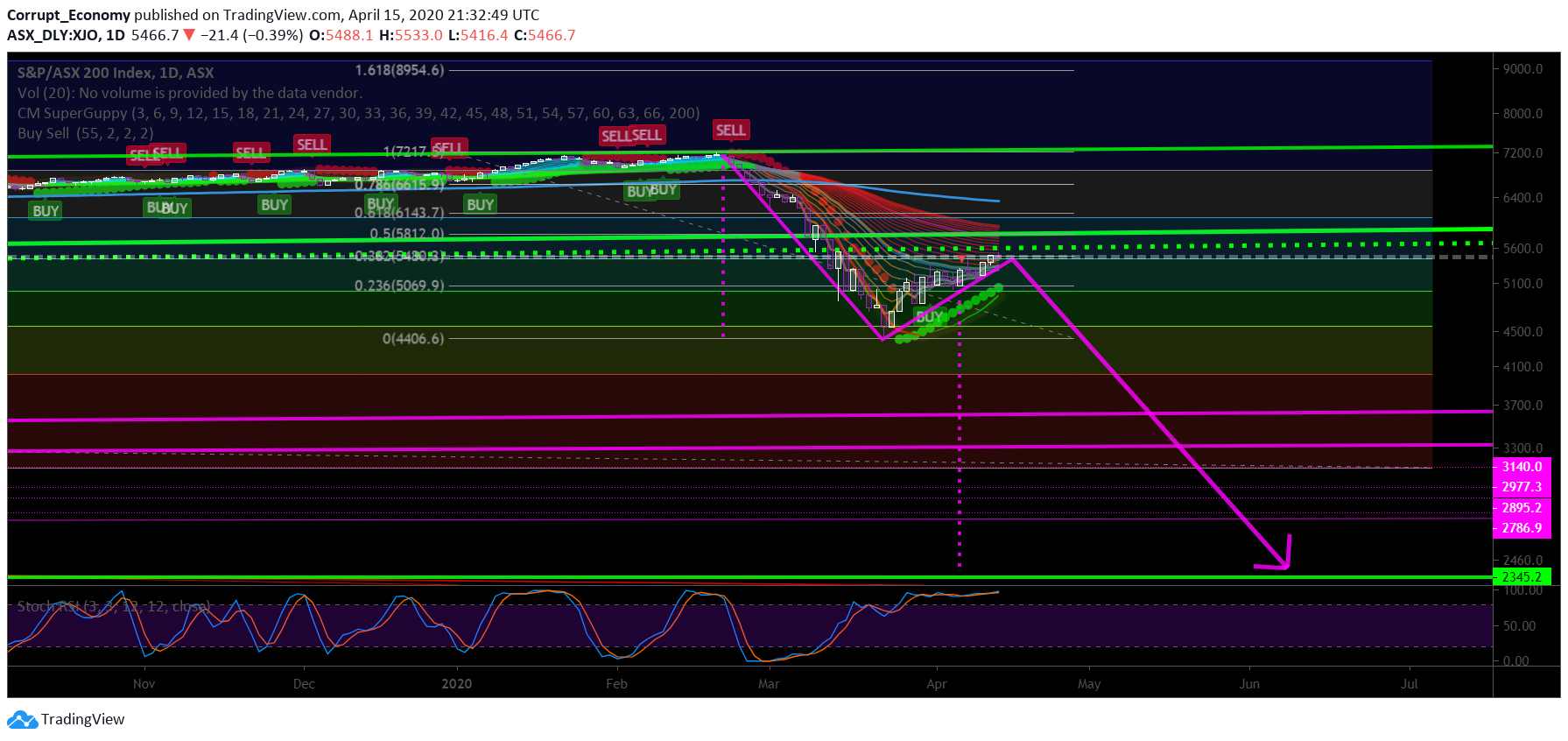Click the H:5533.0 high value
Screen dimensions: 1568x741
(x=411, y=35)
